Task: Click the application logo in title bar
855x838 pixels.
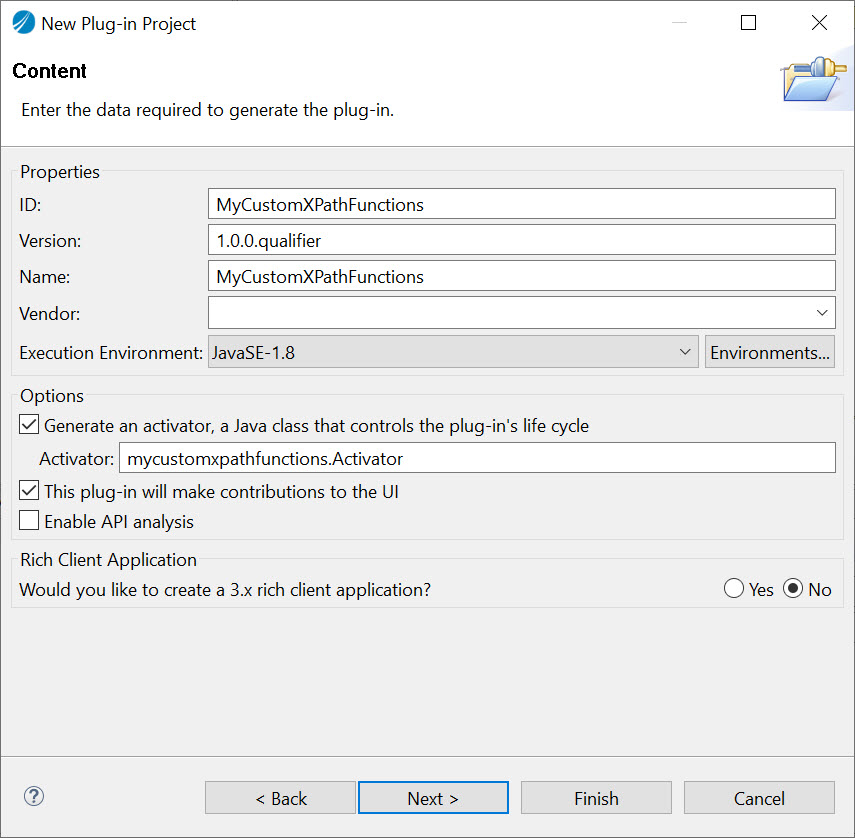Action: (23, 23)
